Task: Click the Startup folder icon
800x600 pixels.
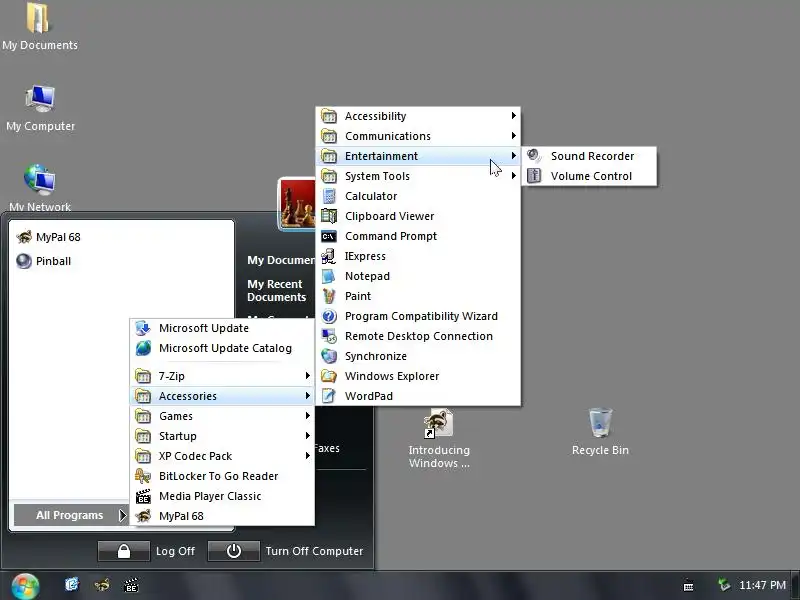Action: click(x=143, y=436)
